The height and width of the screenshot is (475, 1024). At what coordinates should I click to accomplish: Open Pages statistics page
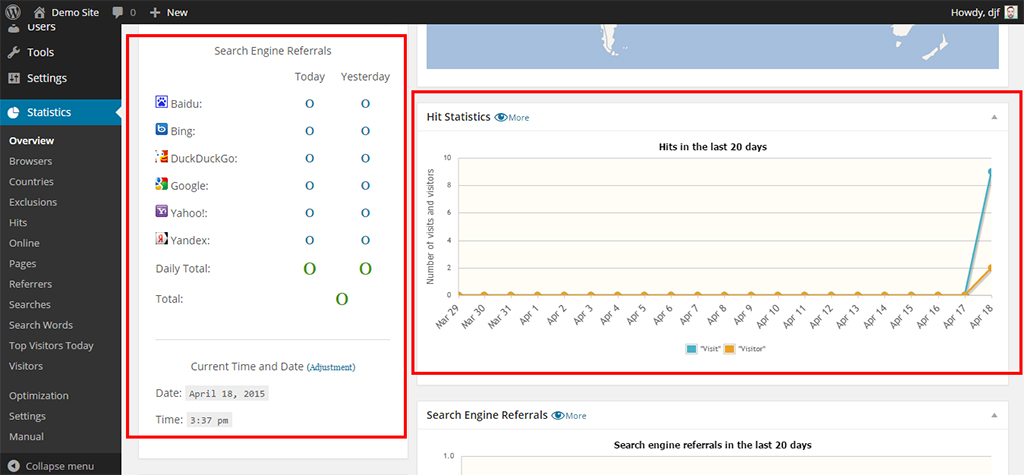[x=23, y=264]
